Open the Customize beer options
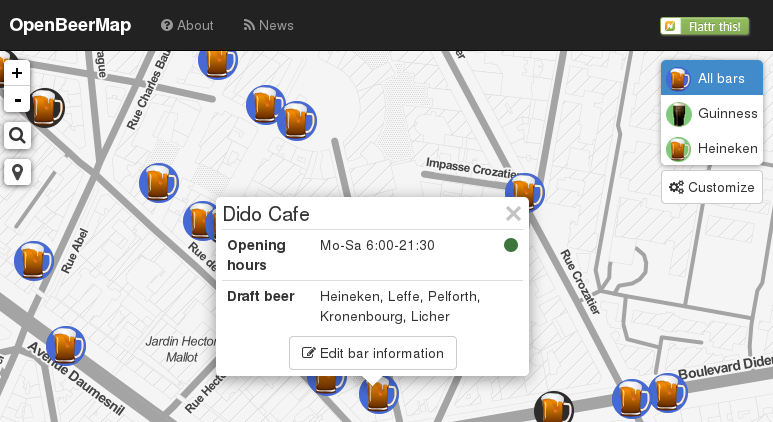This screenshot has height=422, width=773. coord(712,187)
